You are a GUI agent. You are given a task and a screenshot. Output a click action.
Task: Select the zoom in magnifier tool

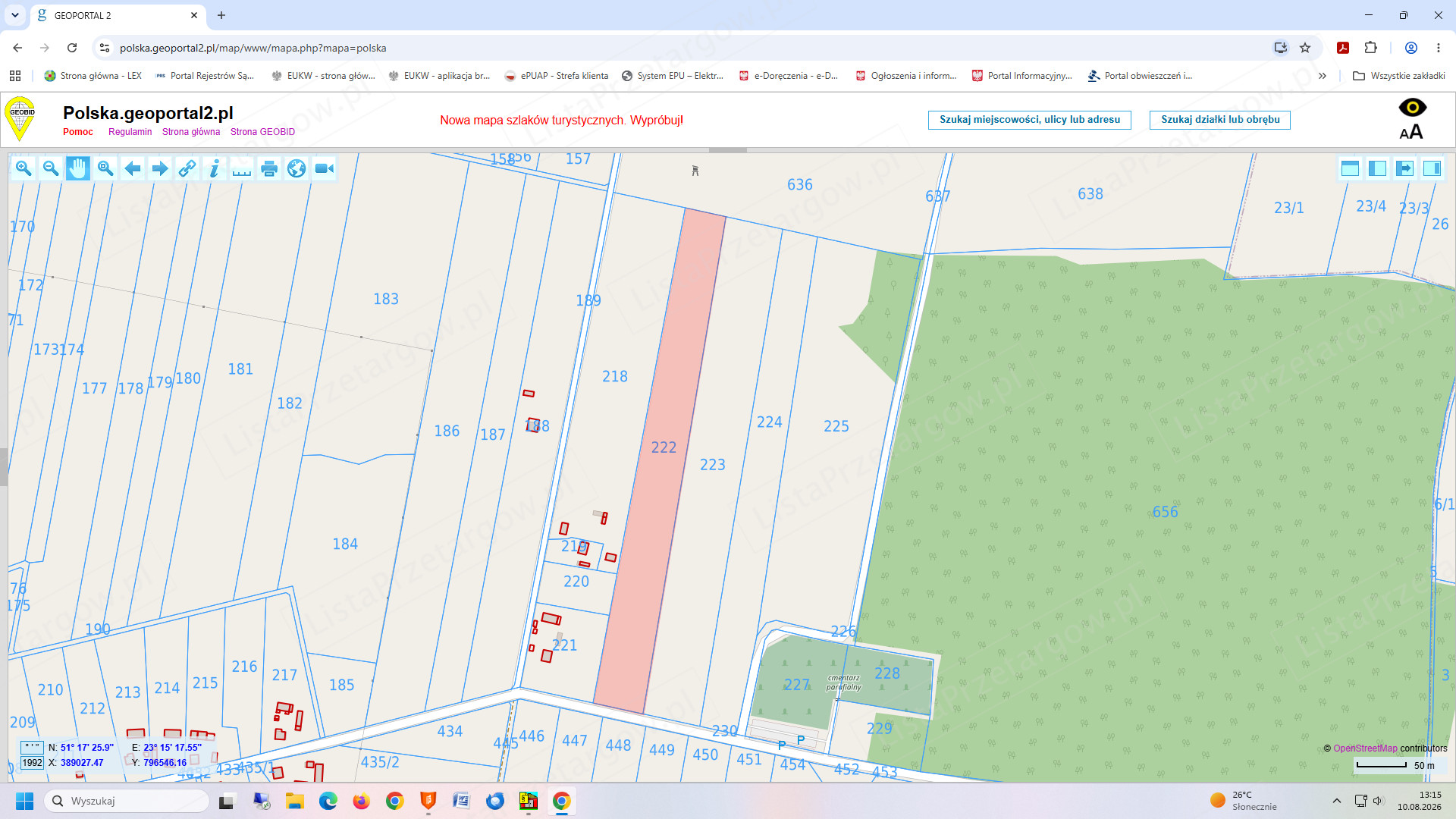(x=24, y=168)
